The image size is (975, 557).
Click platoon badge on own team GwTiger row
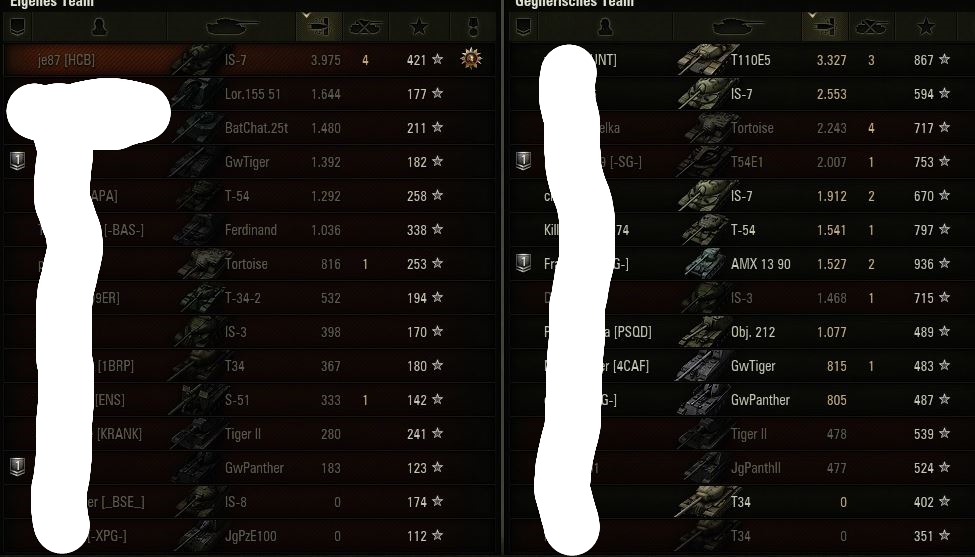click(x=17, y=161)
